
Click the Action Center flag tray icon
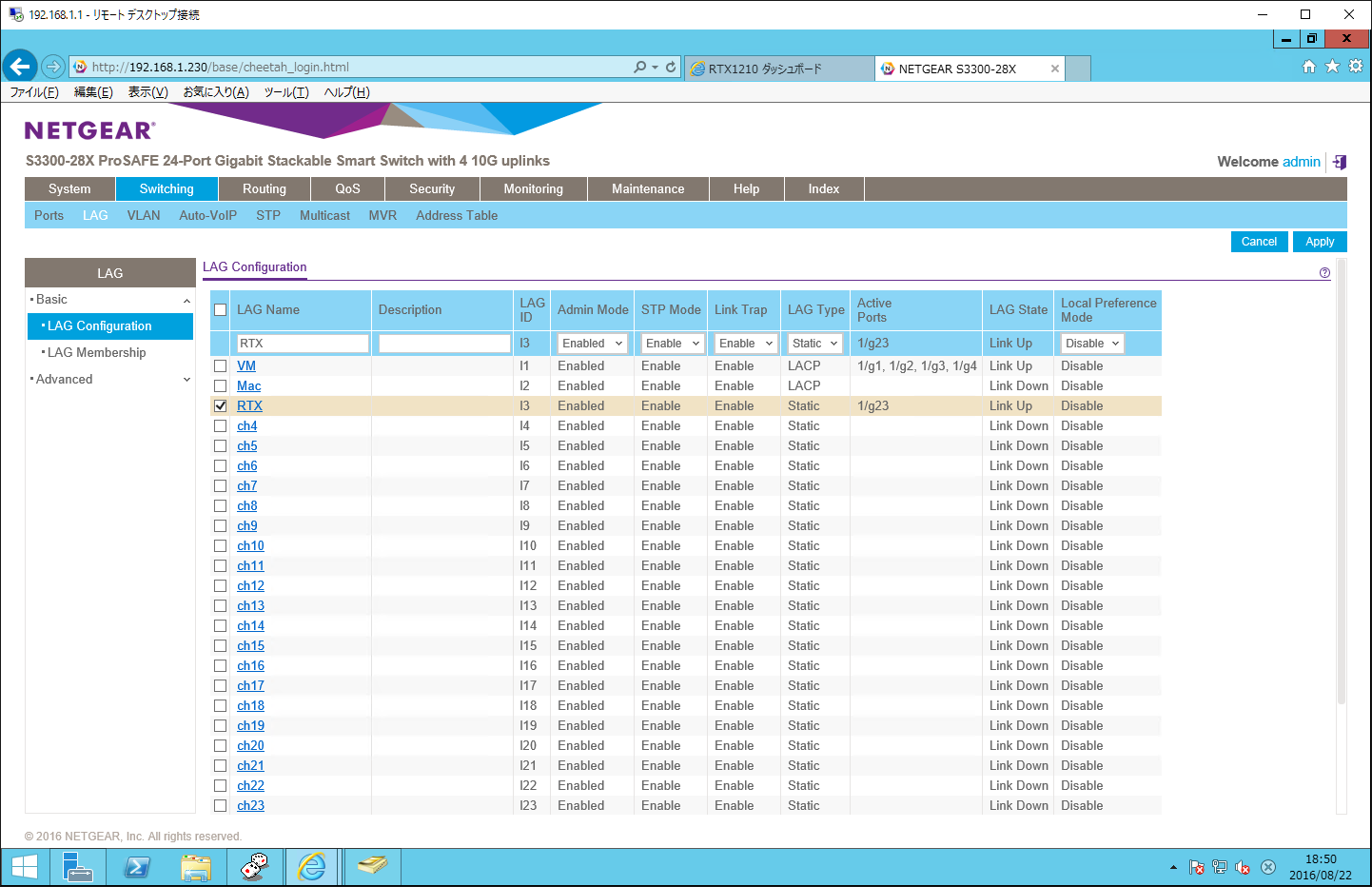click(1197, 867)
